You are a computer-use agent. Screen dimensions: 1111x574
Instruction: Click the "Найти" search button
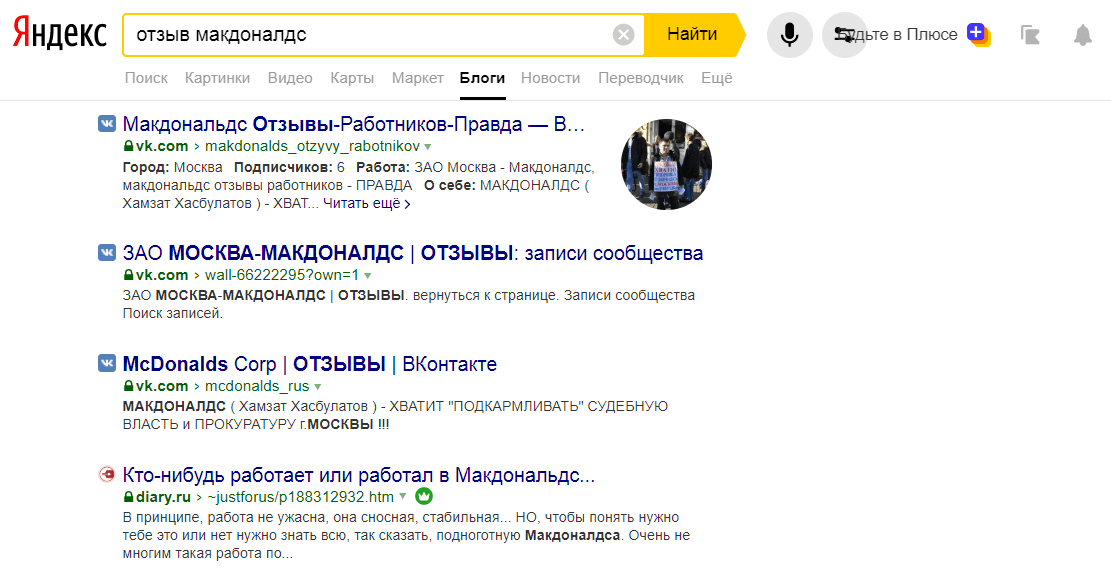pyautogui.click(x=692, y=35)
